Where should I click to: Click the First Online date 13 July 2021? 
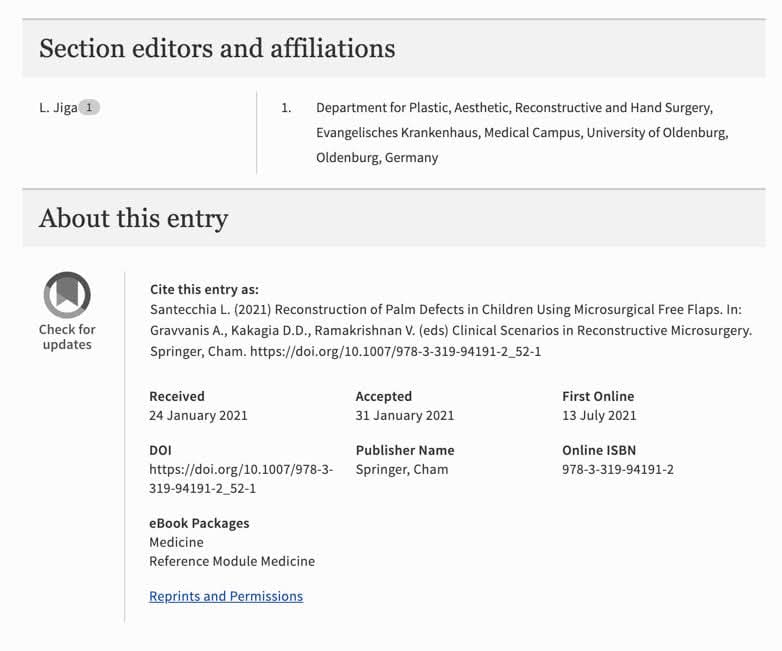tap(599, 415)
